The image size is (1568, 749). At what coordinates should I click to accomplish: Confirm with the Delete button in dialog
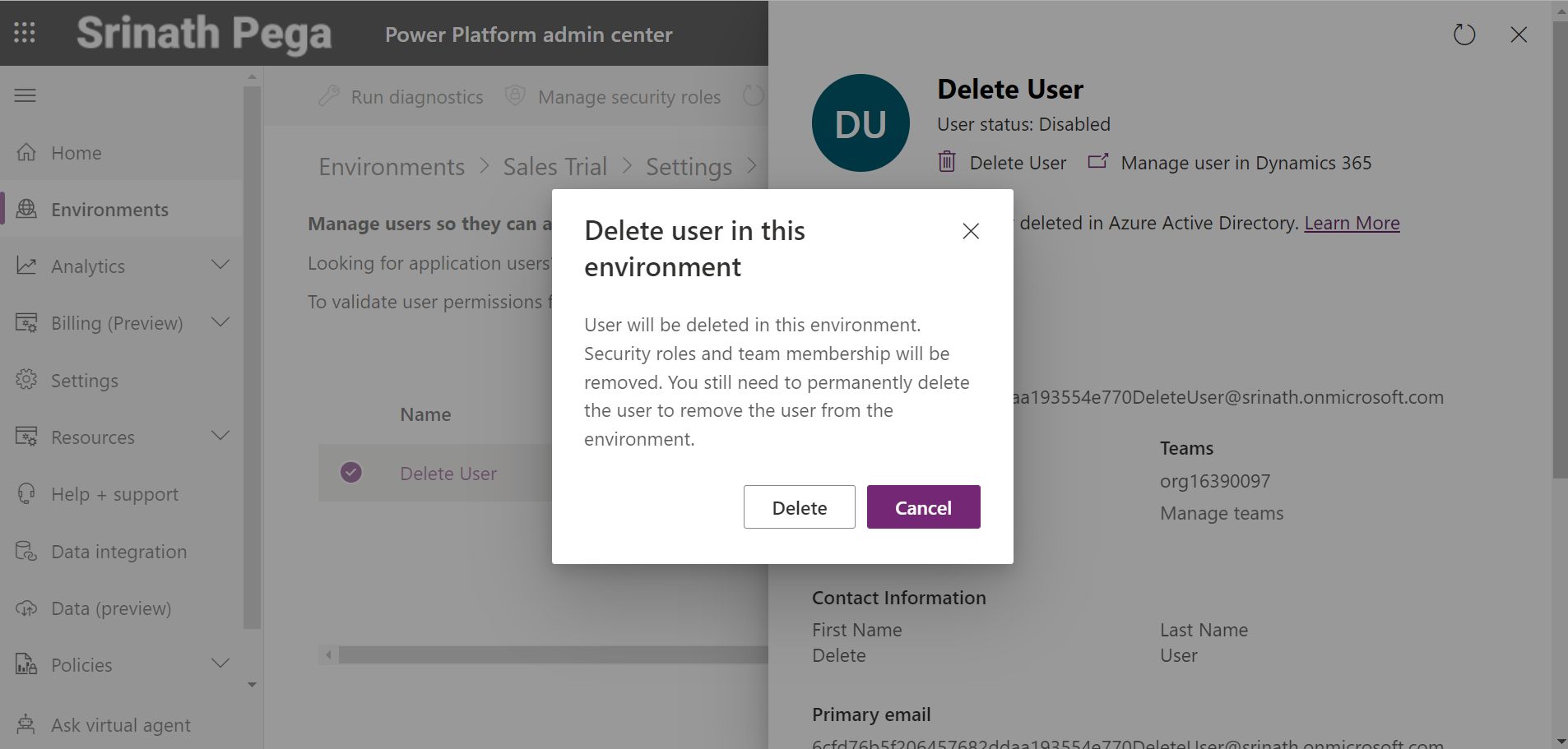pos(799,507)
